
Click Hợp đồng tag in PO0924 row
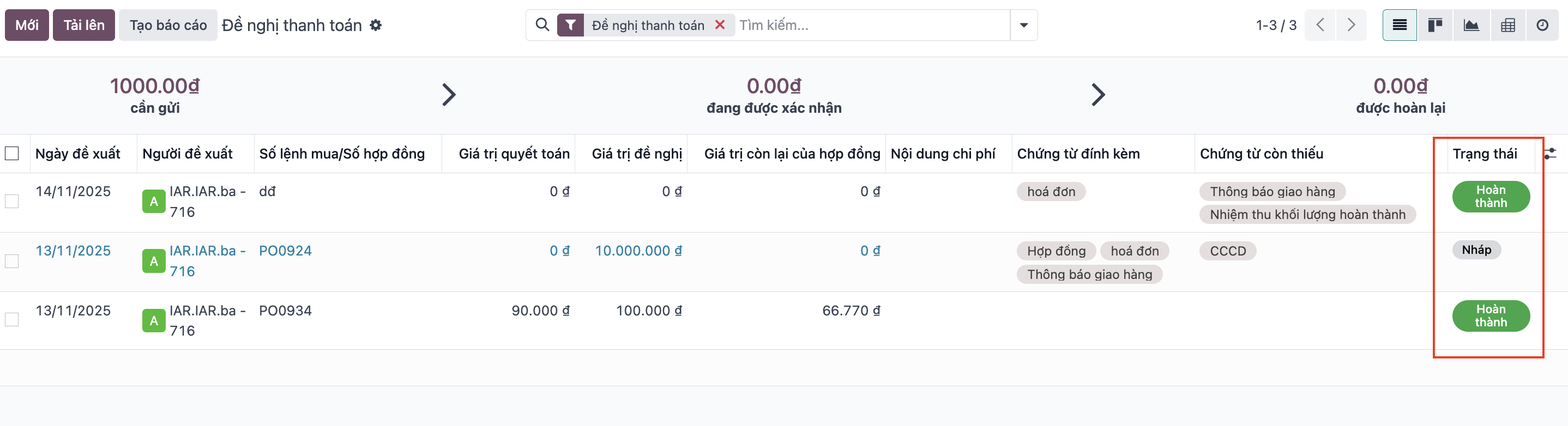(x=1056, y=251)
